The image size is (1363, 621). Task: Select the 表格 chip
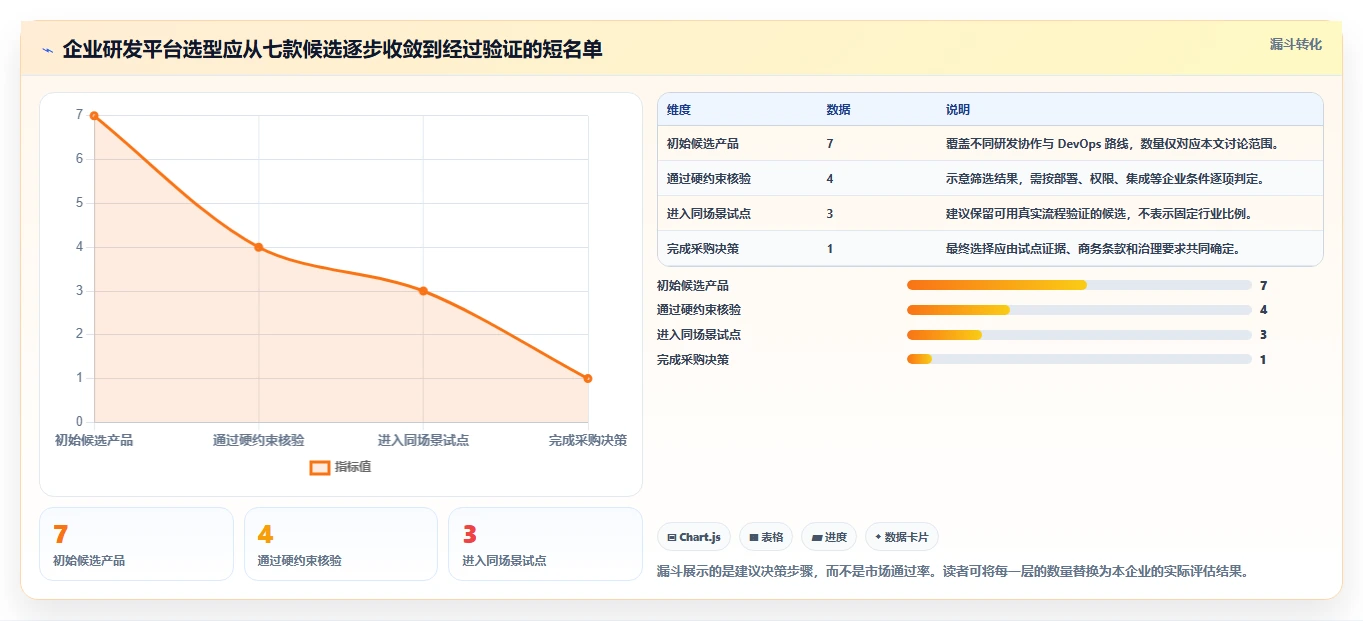click(766, 537)
